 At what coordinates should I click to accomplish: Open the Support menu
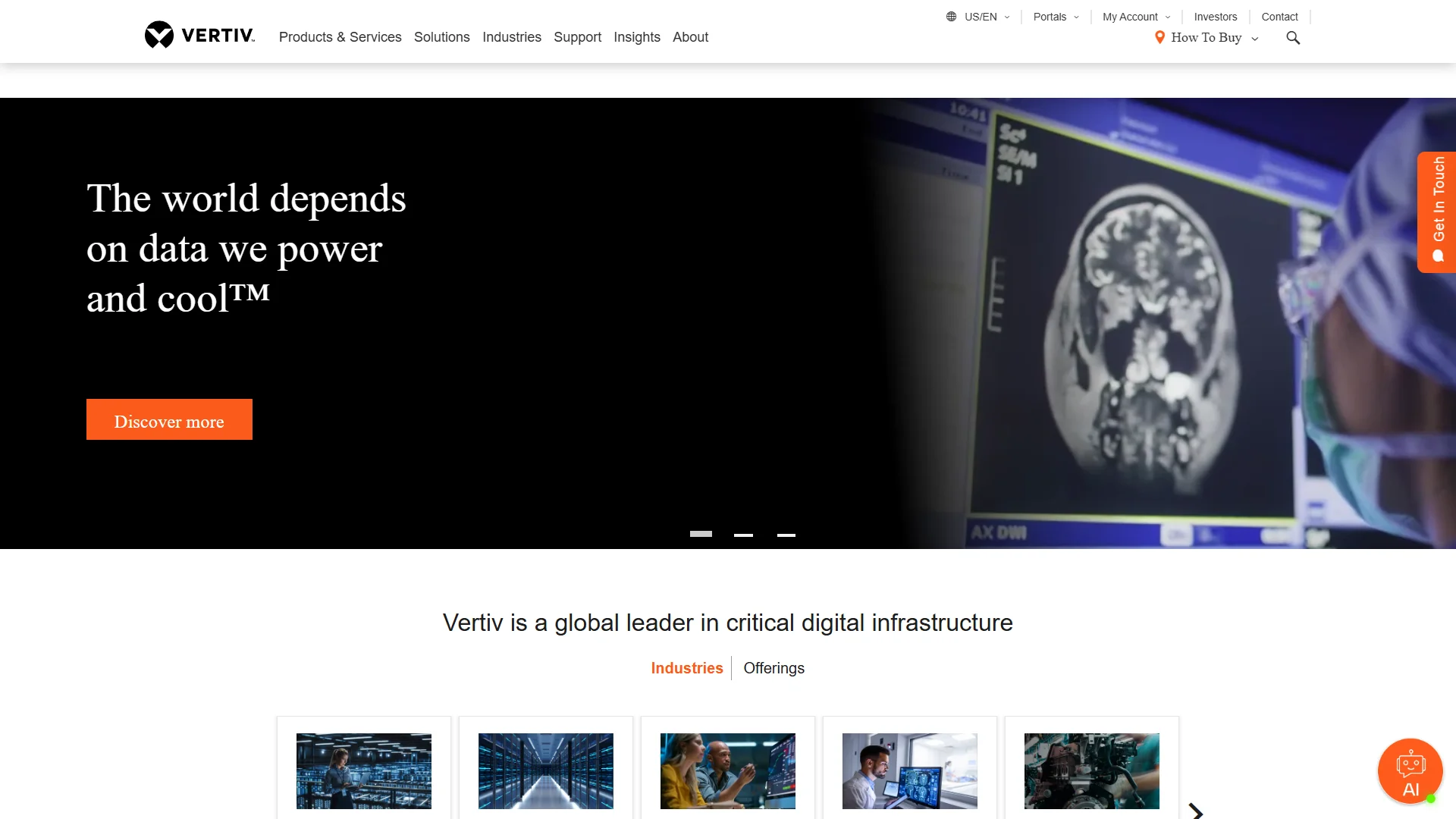click(577, 37)
